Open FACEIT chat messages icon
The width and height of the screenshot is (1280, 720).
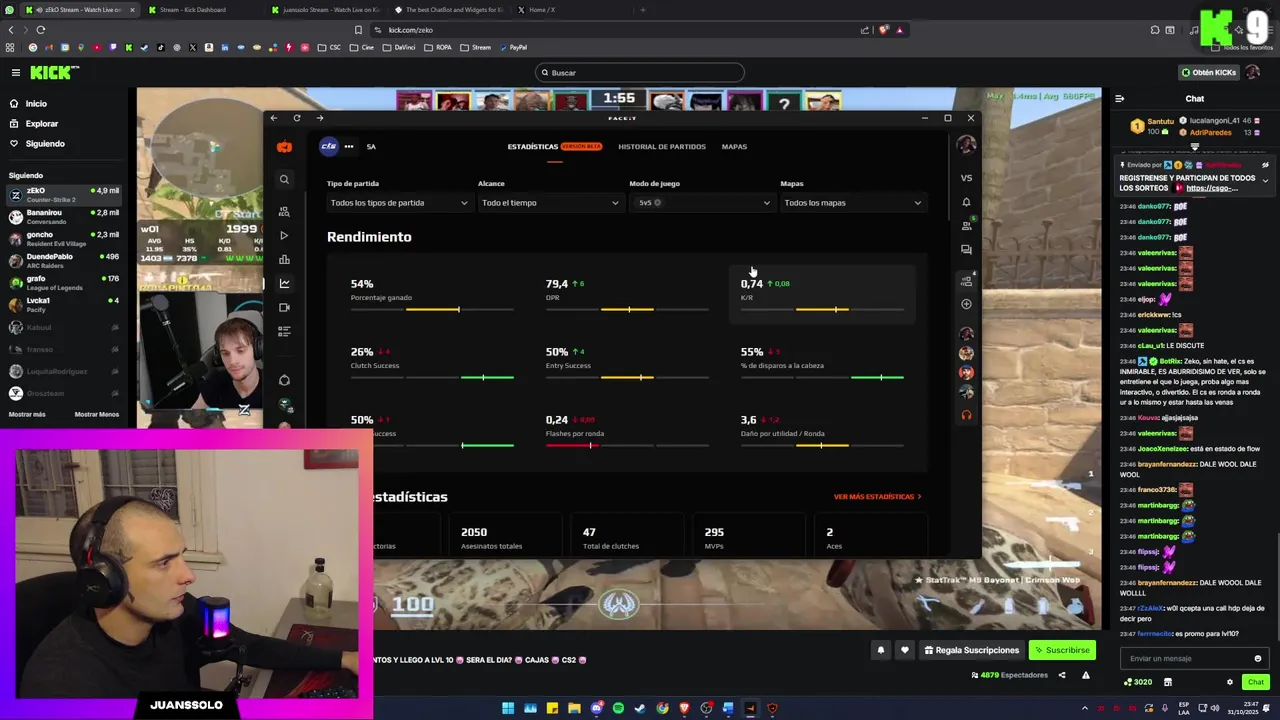tap(966, 250)
